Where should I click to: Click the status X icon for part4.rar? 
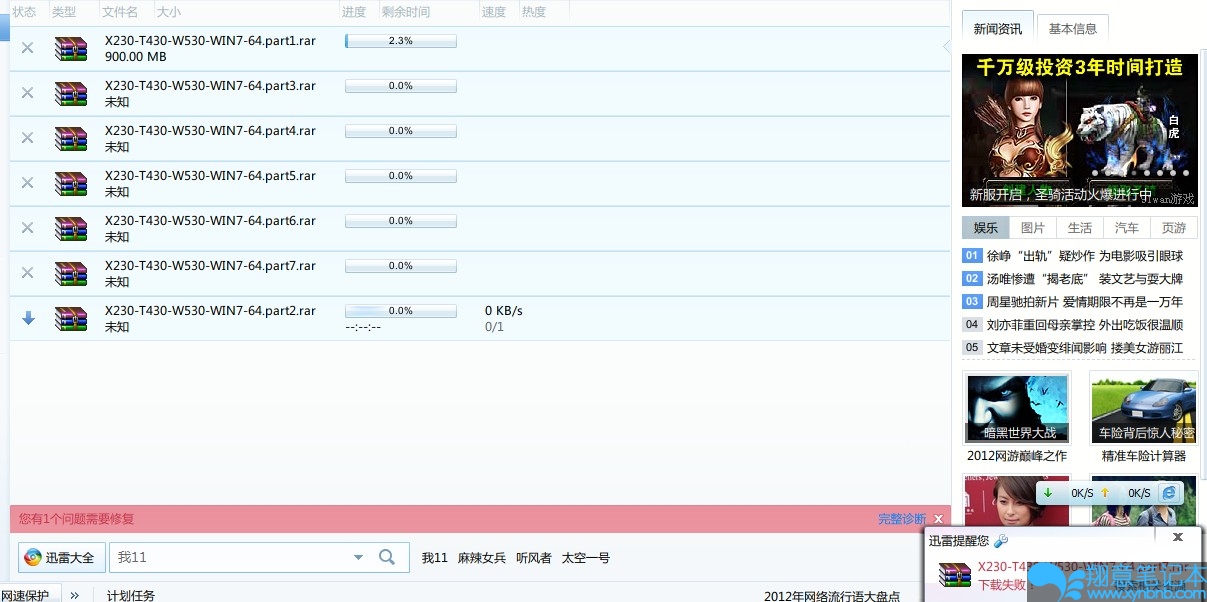click(x=27, y=138)
